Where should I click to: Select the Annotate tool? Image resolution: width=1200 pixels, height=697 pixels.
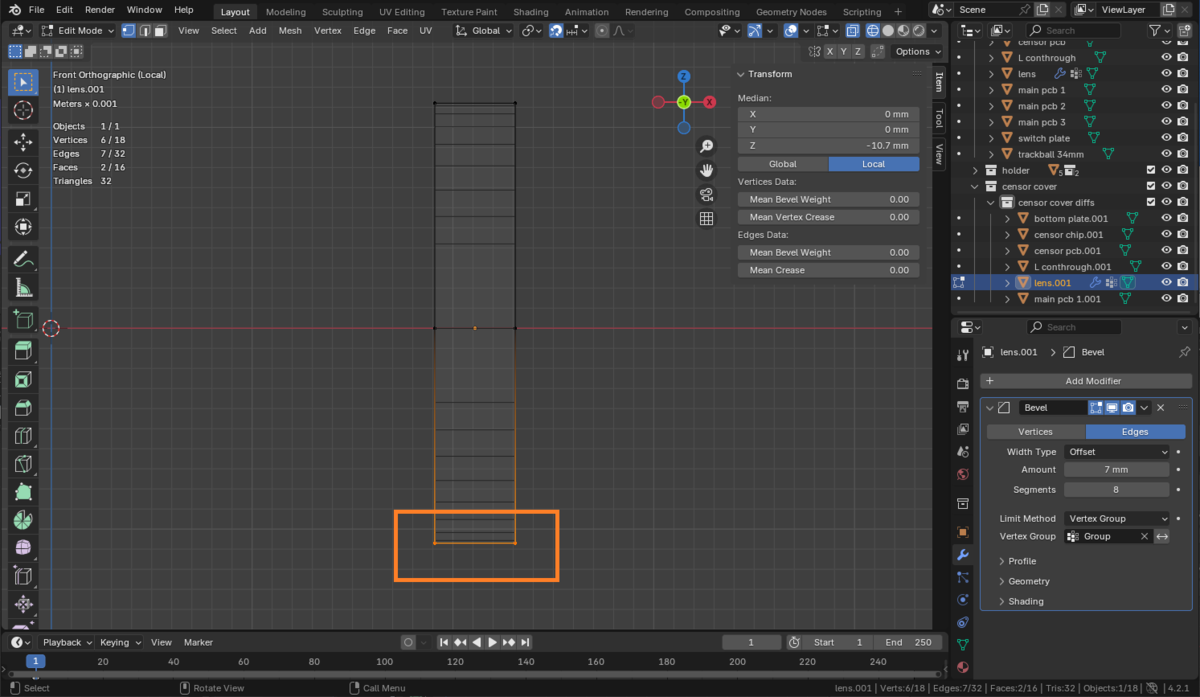(x=22, y=260)
